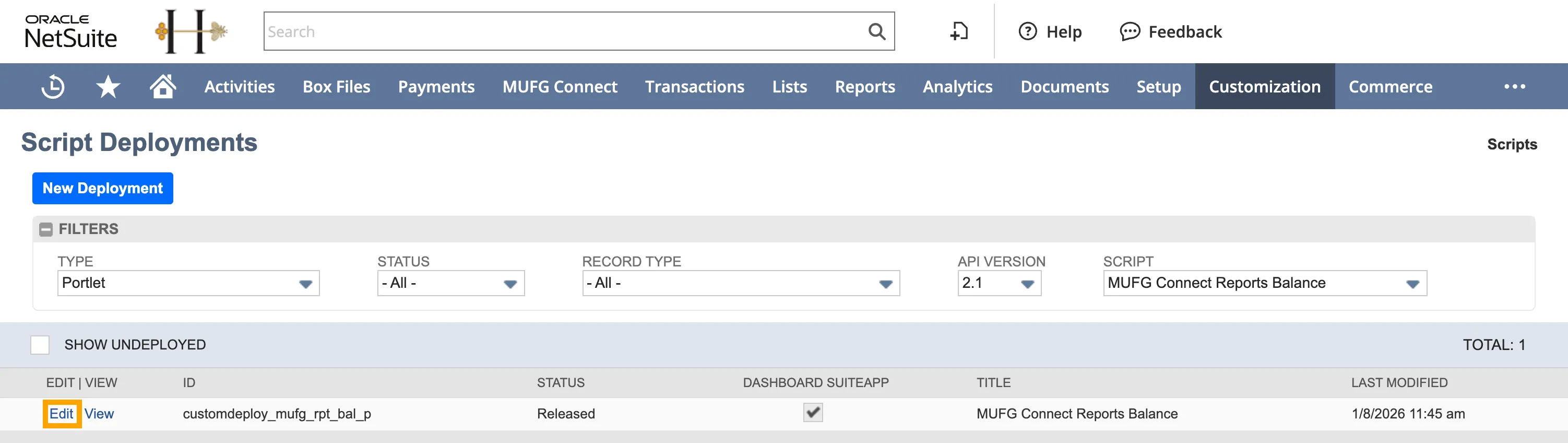This screenshot has width=1568, height=443.
Task: Sort by the Status column header
Action: coord(561,383)
